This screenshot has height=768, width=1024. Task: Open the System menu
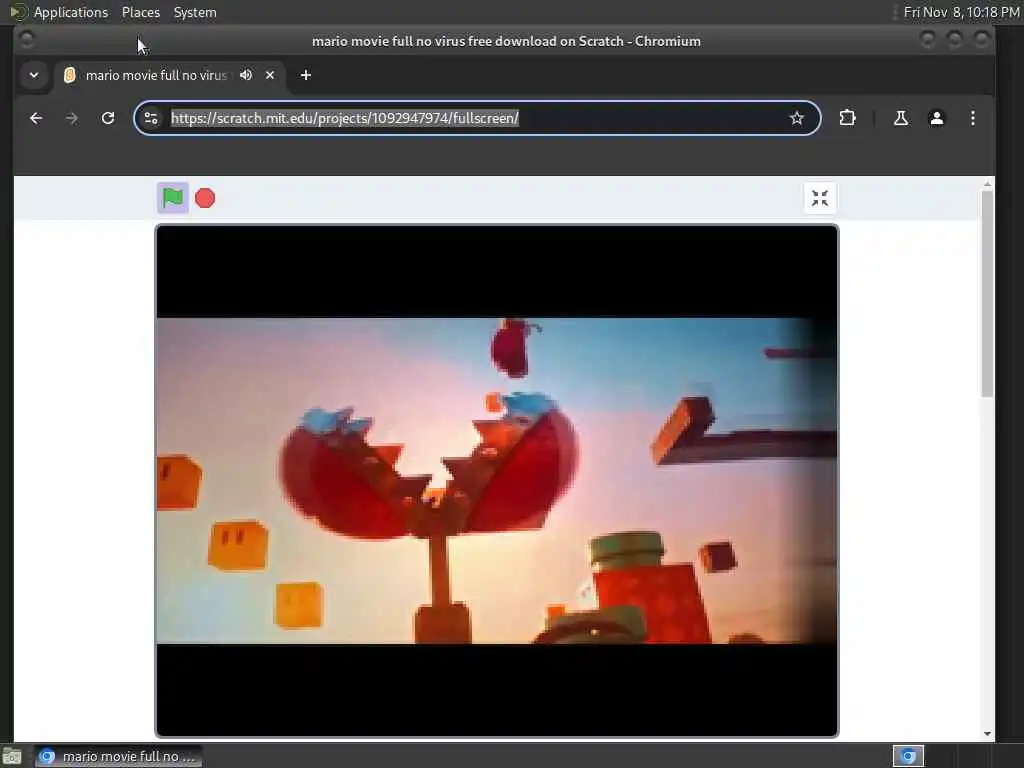click(195, 12)
